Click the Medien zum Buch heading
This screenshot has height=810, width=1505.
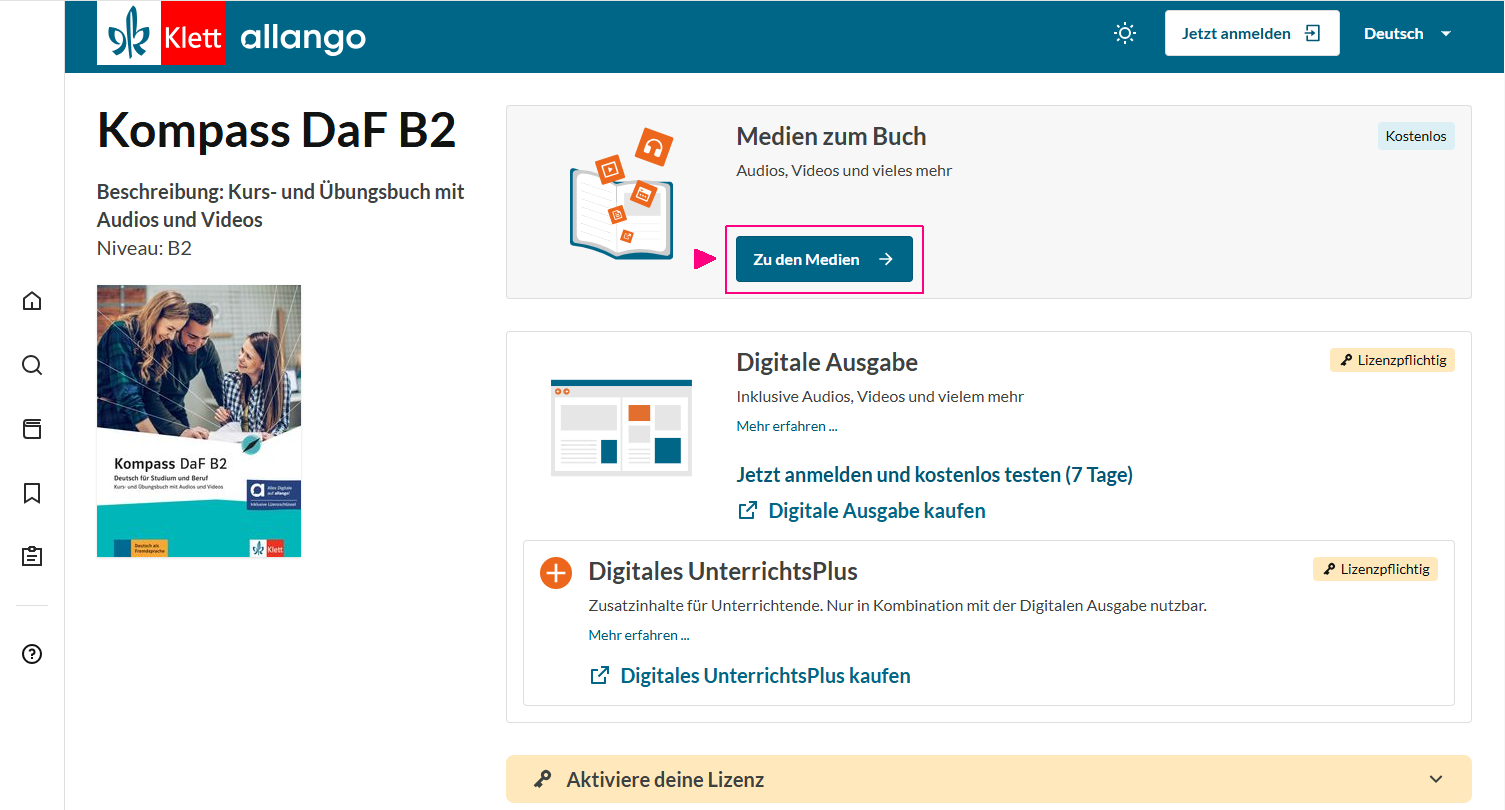pyautogui.click(x=832, y=137)
